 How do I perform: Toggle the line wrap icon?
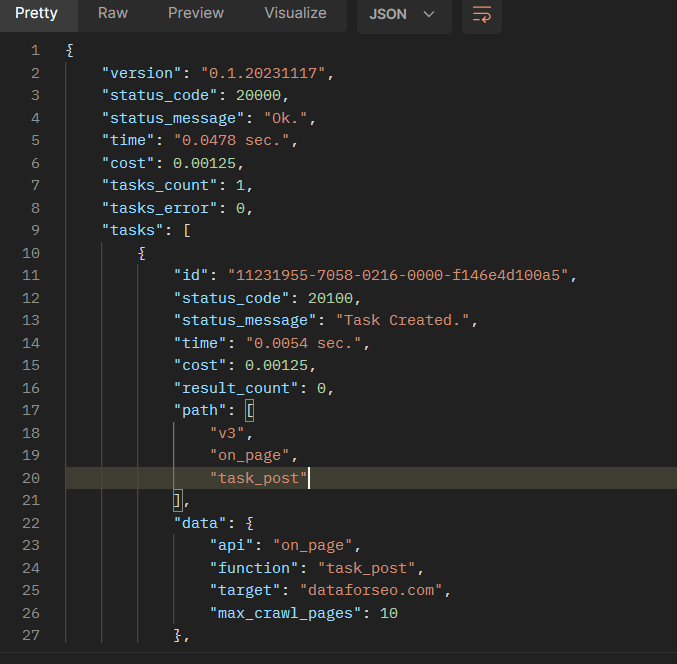[x=482, y=15]
